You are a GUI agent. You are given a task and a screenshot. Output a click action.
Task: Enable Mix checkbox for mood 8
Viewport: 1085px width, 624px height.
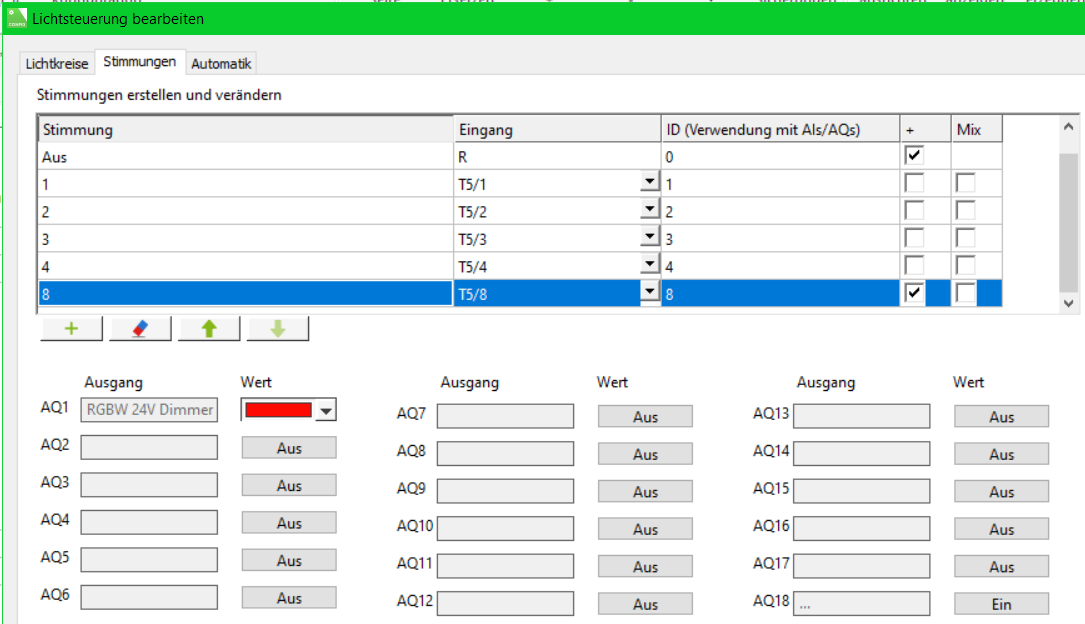pyautogui.click(x=965, y=293)
